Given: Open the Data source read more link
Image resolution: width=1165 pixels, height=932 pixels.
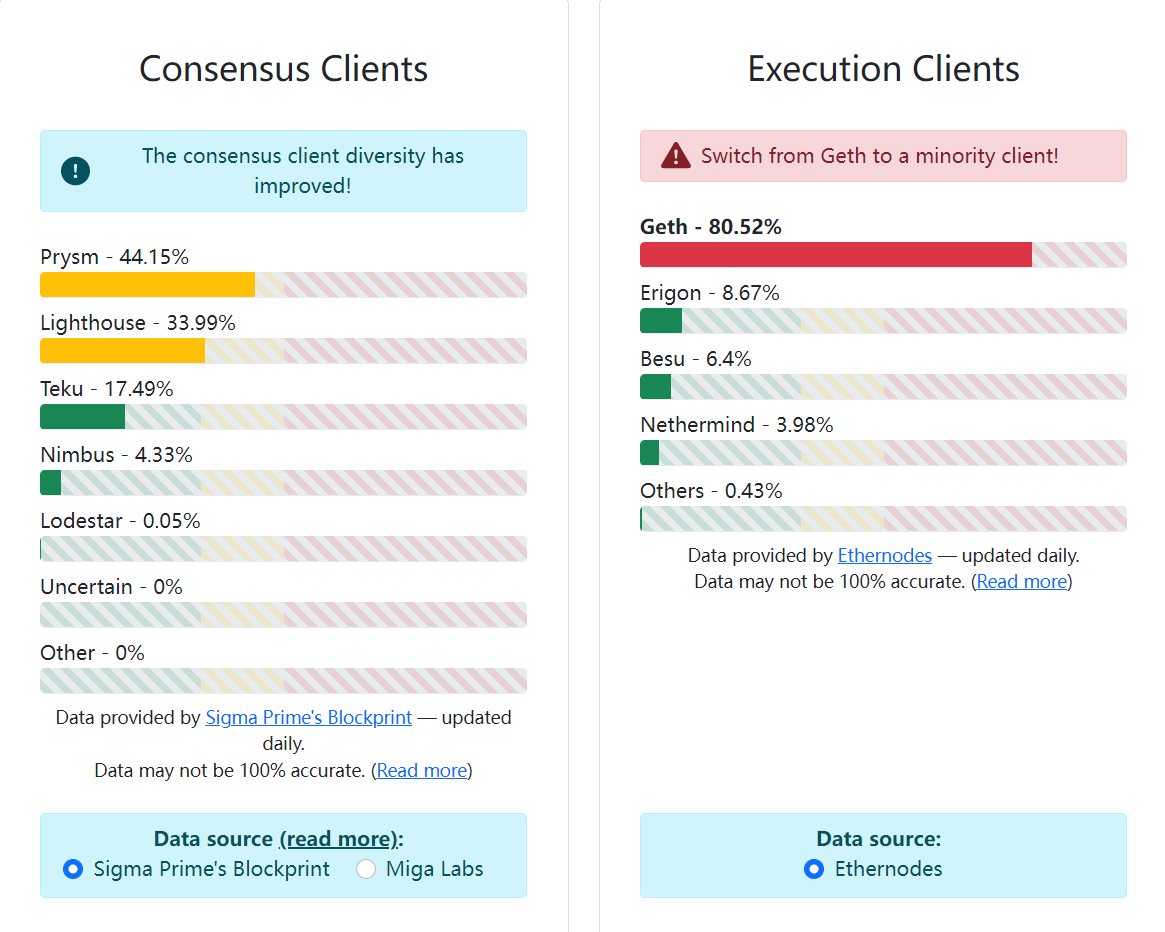Looking at the screenshot, I should pos(339,839).
